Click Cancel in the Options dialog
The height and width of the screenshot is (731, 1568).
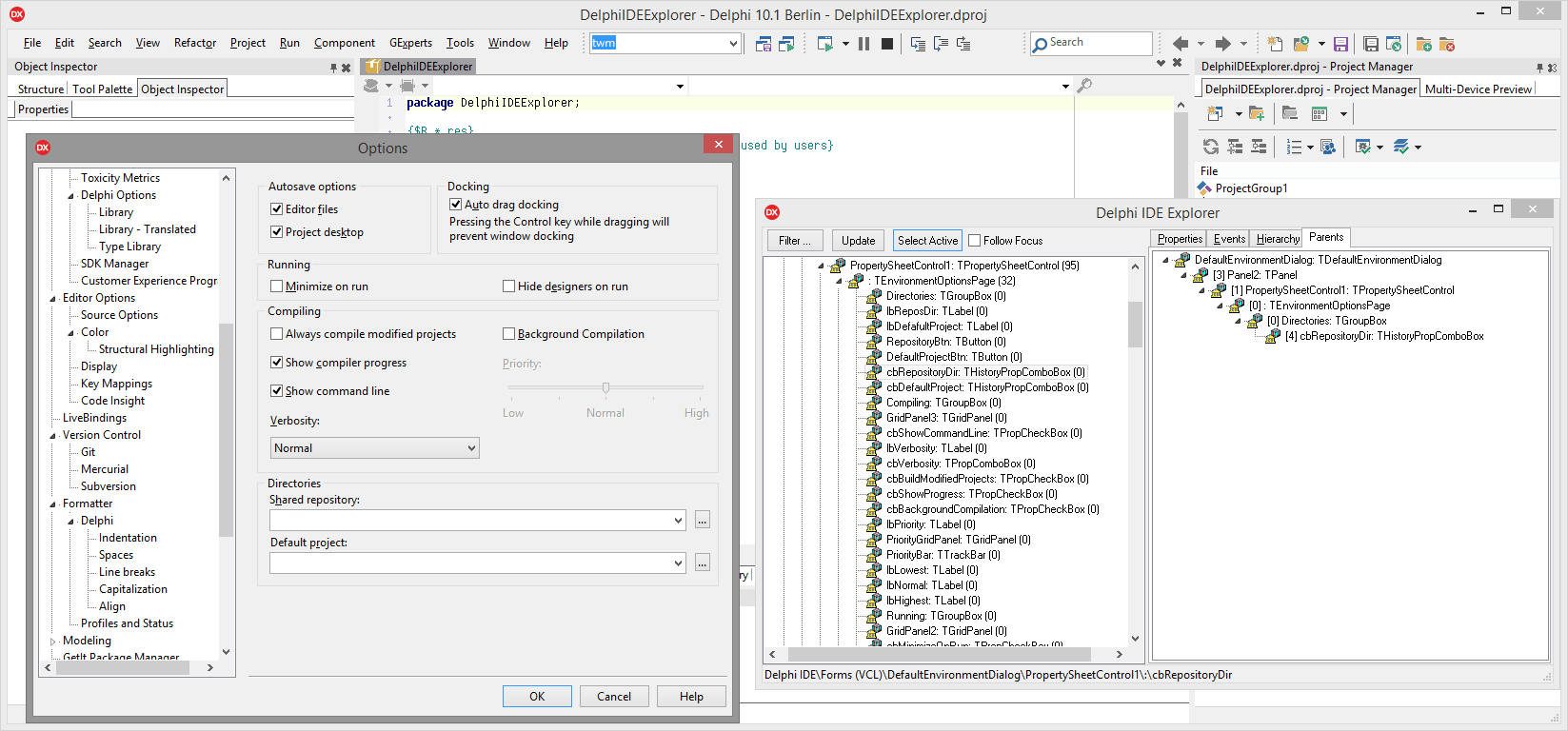click(x=614, y=697)
